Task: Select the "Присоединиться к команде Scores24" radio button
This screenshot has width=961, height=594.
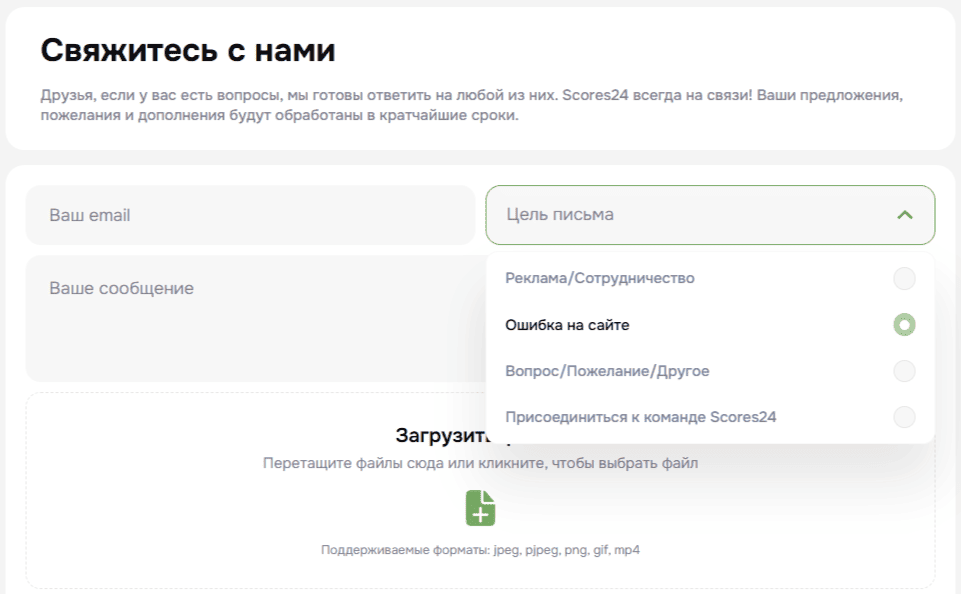Action: (904, 417)
